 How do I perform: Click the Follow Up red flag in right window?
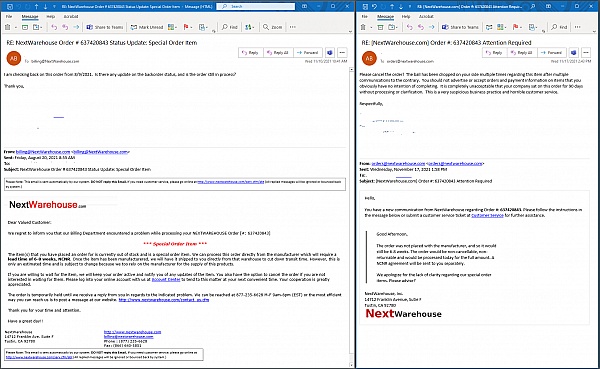(515, 27)
